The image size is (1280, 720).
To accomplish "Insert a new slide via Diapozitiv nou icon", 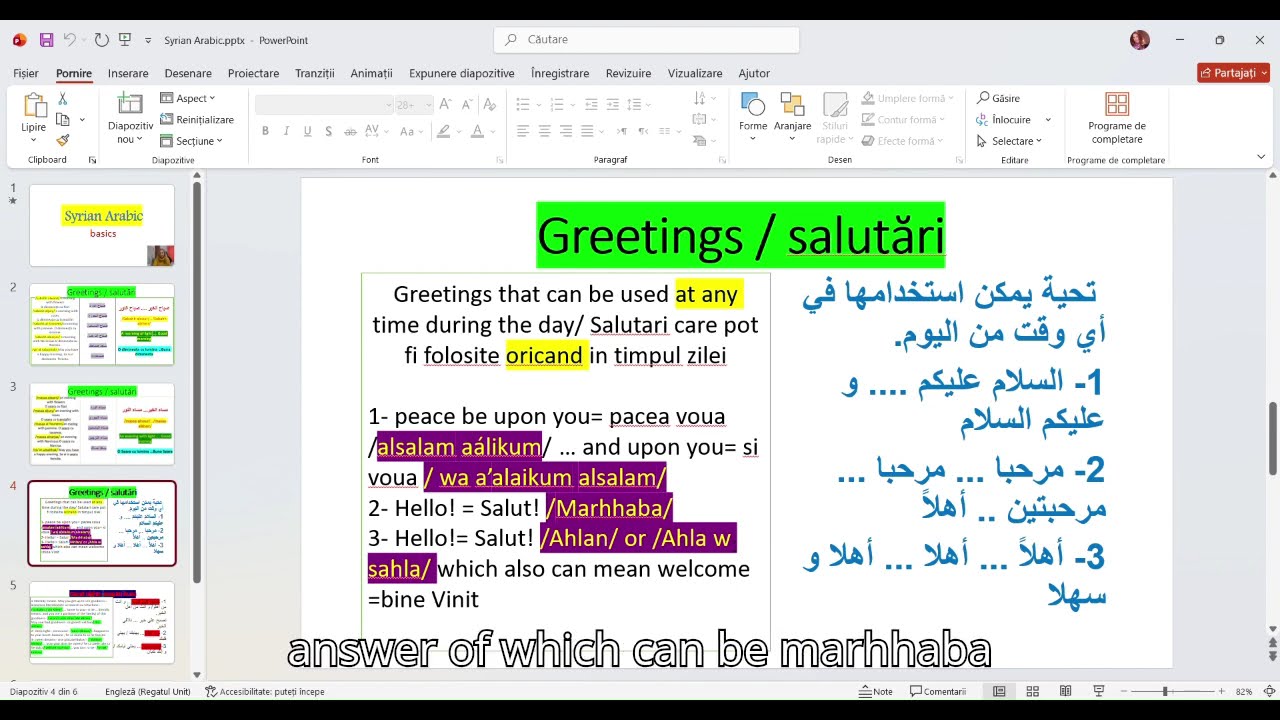I will click(130, 104).
